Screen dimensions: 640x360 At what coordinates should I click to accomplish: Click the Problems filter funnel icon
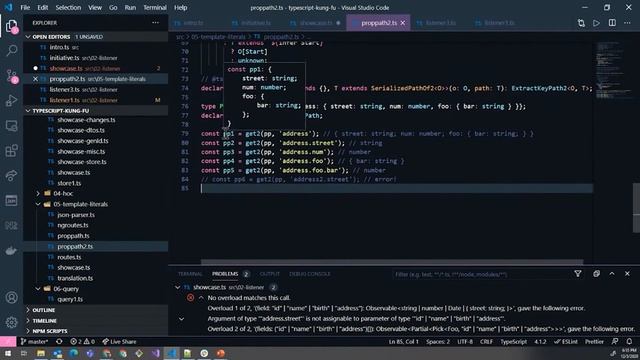coord(578,274)
